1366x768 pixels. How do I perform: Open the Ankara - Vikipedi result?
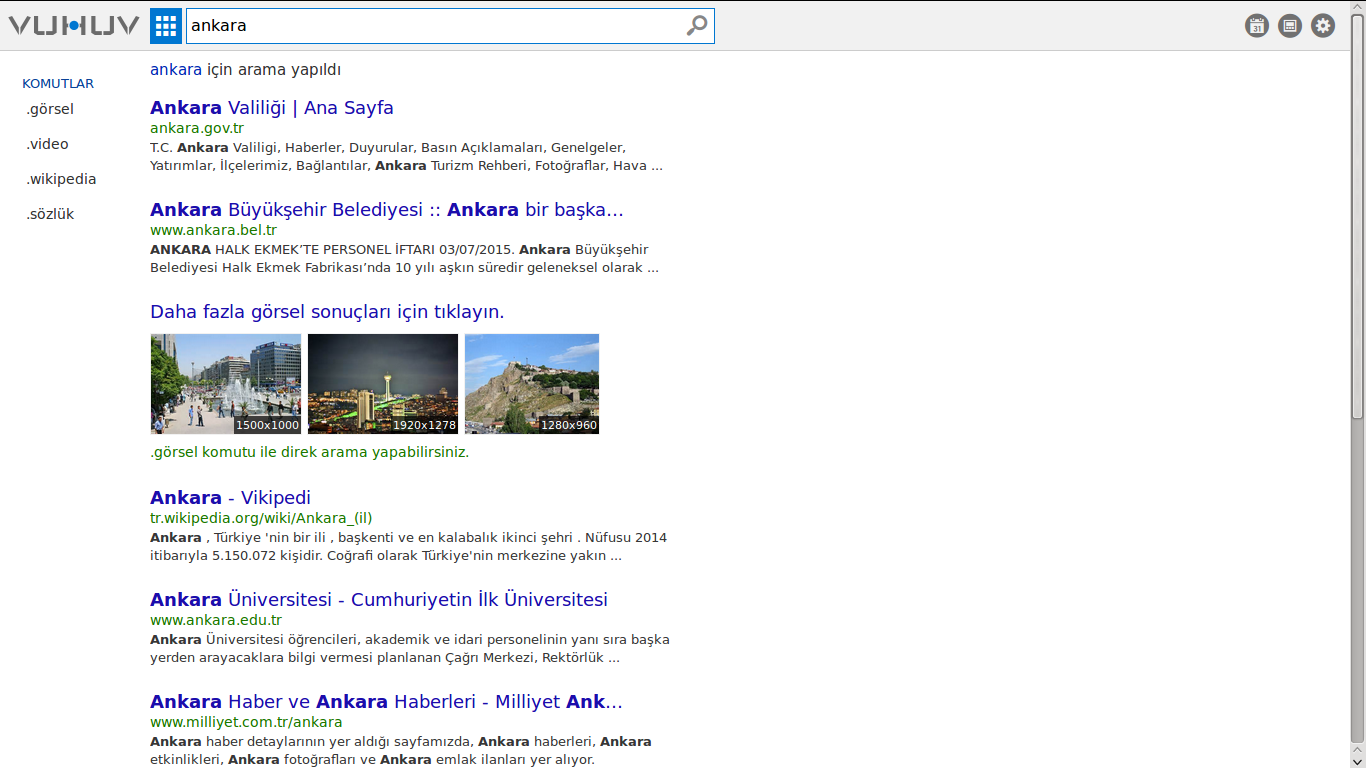coord(230,498)
